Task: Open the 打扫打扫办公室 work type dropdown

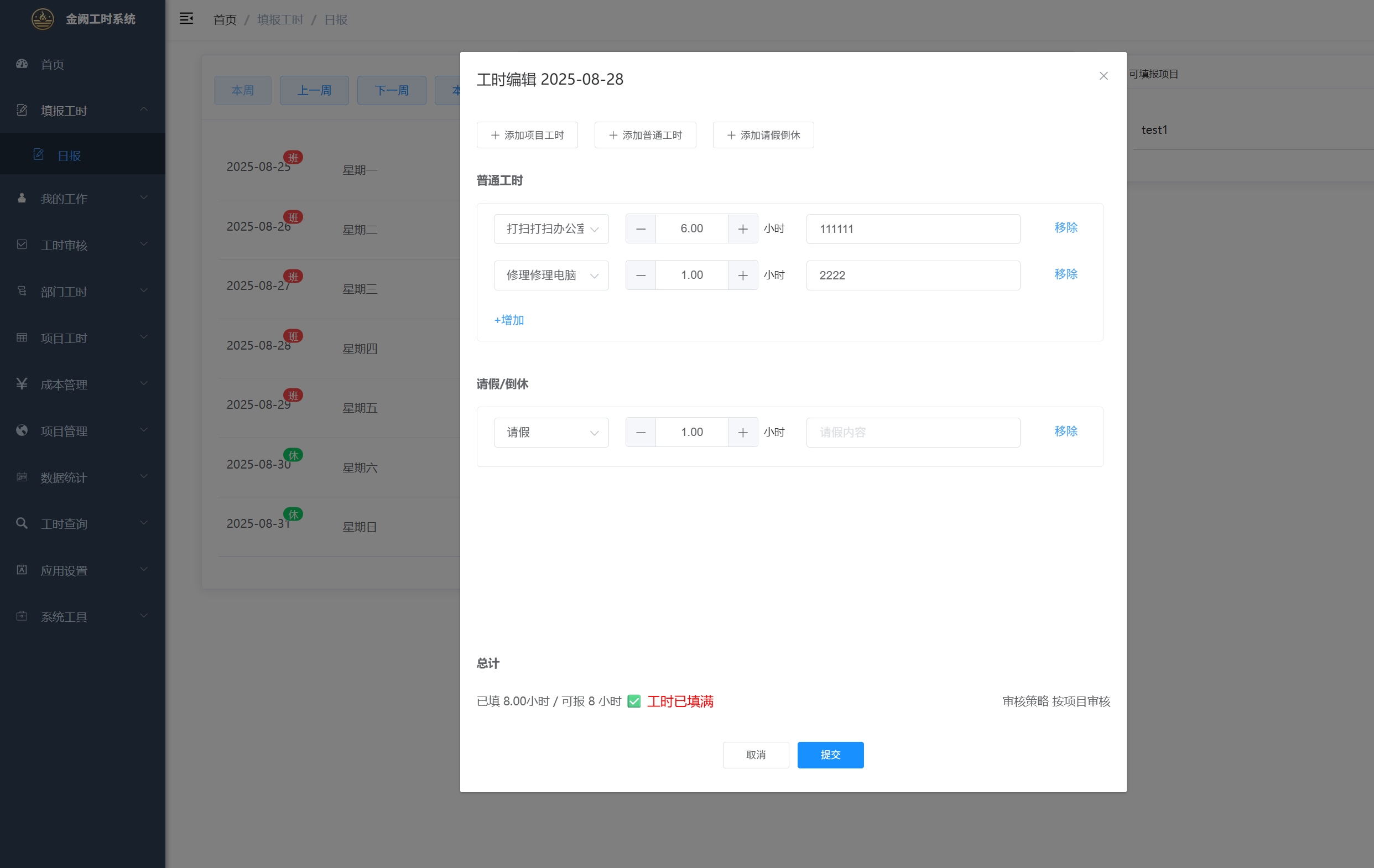Action: click(x=550, y=229)
